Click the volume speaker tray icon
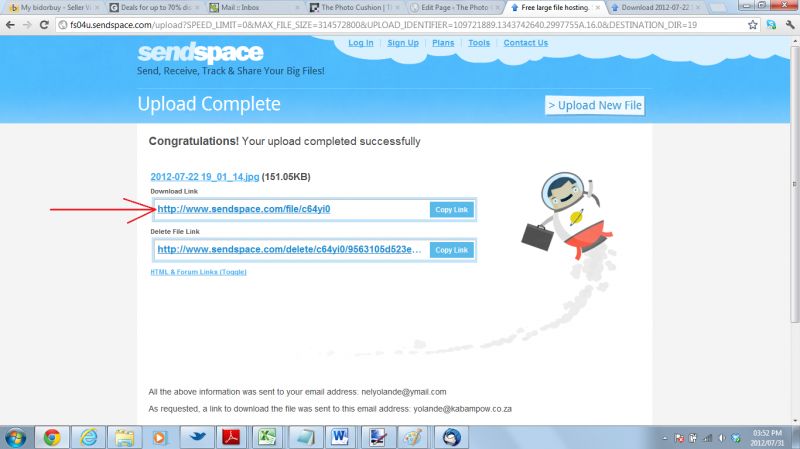800x449 pixels. 721,438
